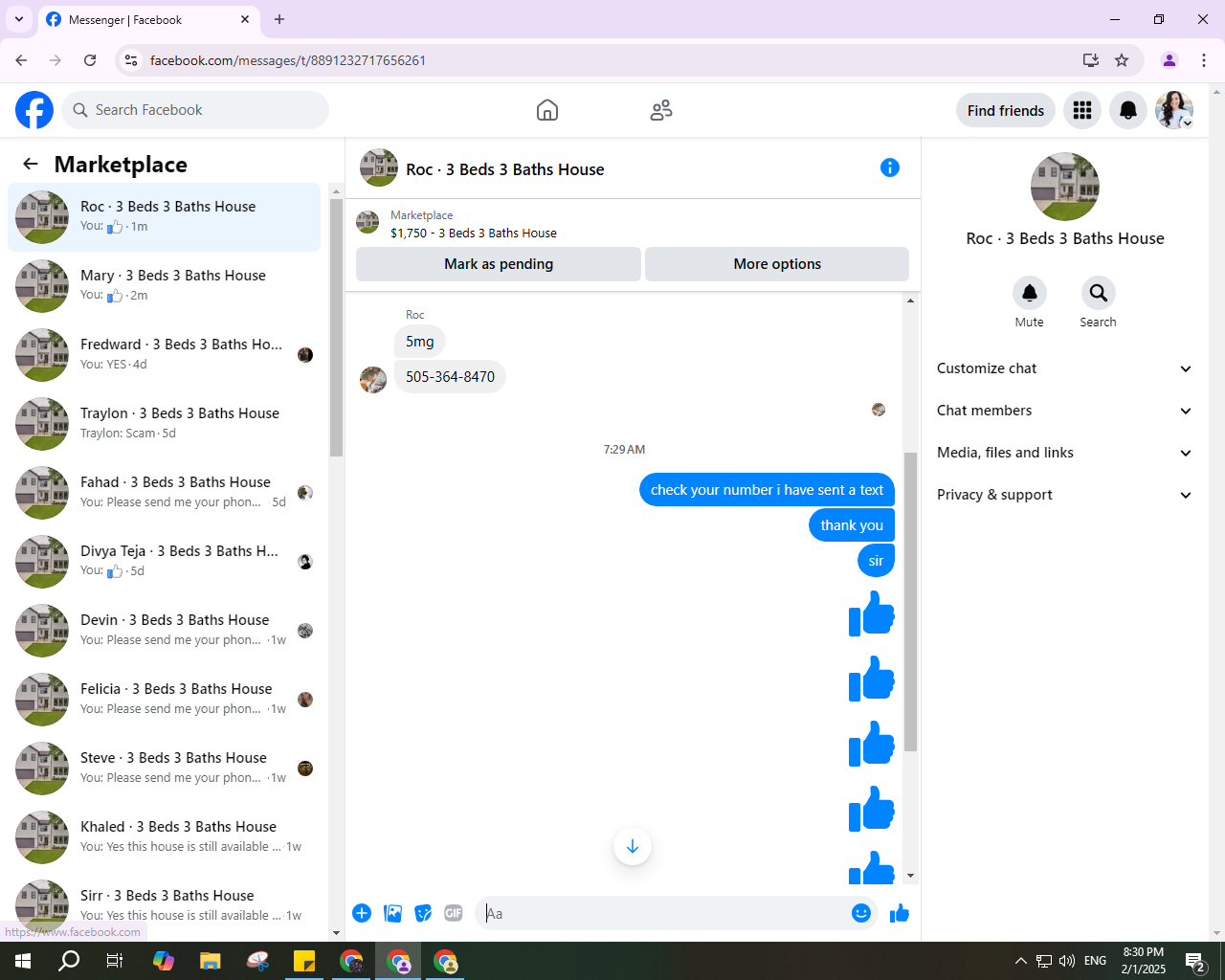Screen dimensions: 1225x980
Task: Open Traylon 3 Beds 3 Baths House chat
Action: coord(165,424)
